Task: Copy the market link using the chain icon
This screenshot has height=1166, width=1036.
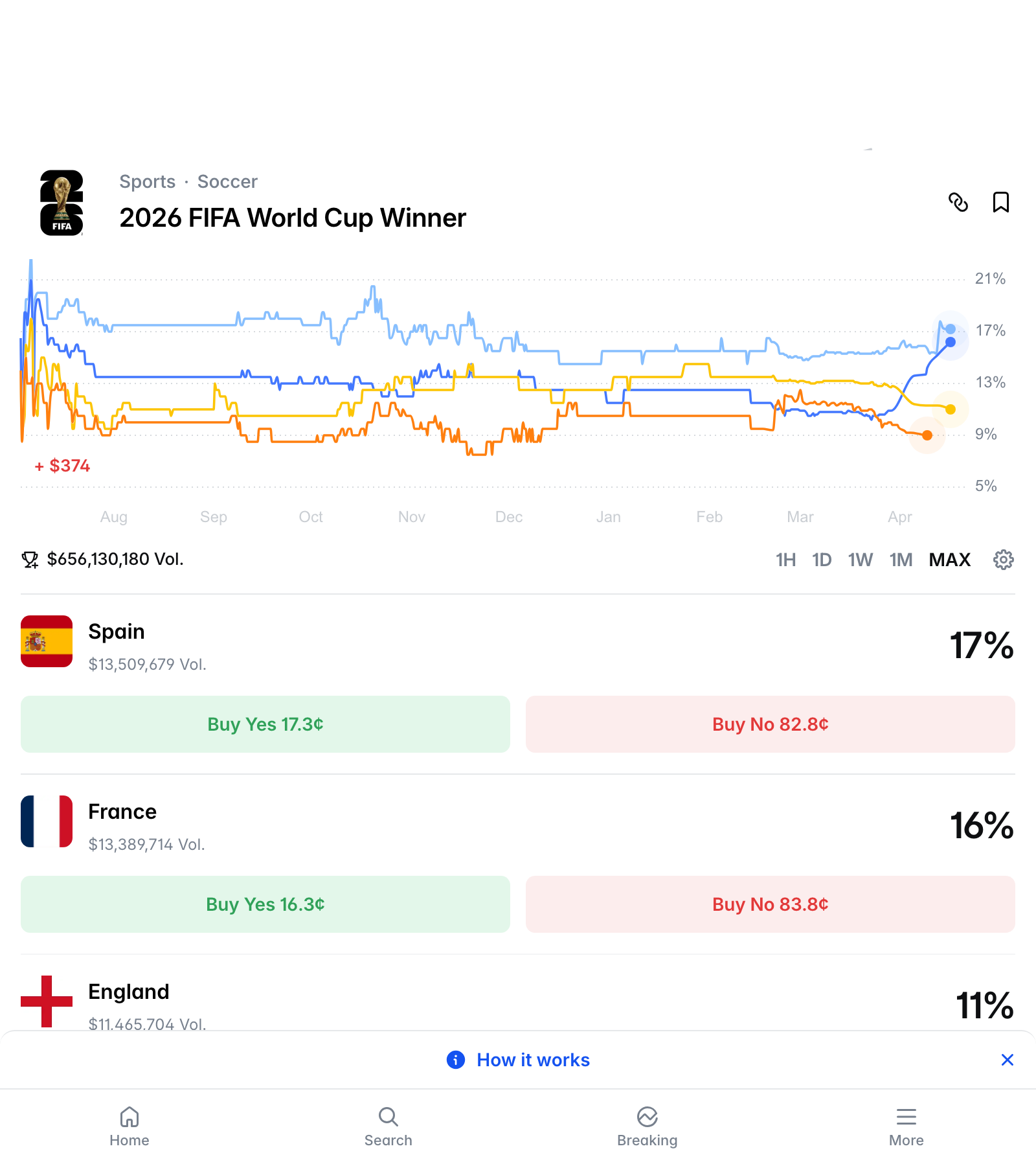Action: [x=959, y=203]
